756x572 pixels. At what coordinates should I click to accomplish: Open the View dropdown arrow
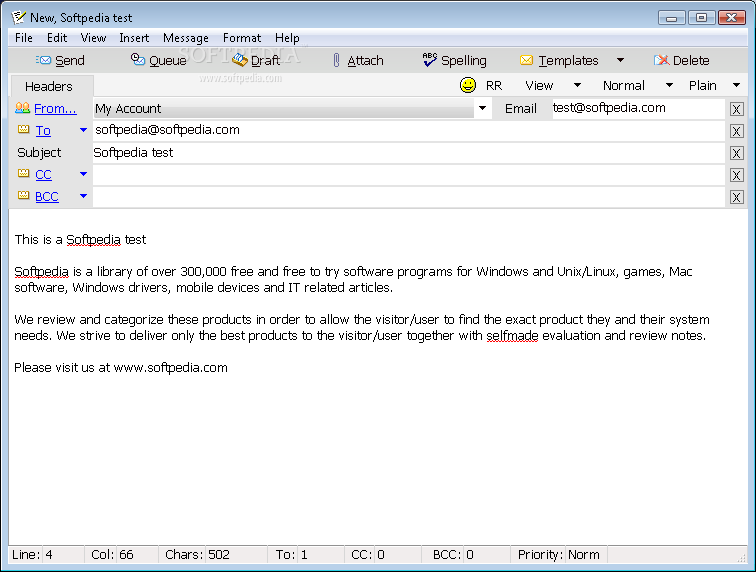click(577, 85)
